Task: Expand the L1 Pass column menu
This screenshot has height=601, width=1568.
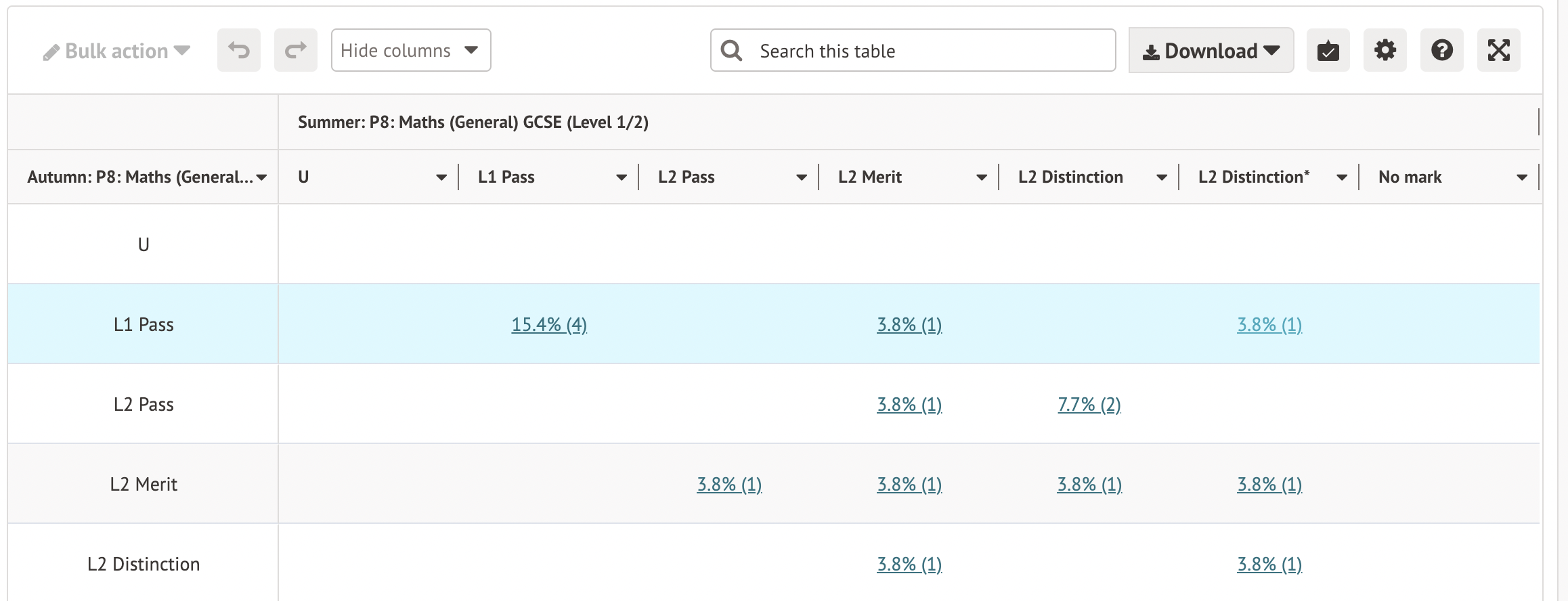Action: point(621,177)
